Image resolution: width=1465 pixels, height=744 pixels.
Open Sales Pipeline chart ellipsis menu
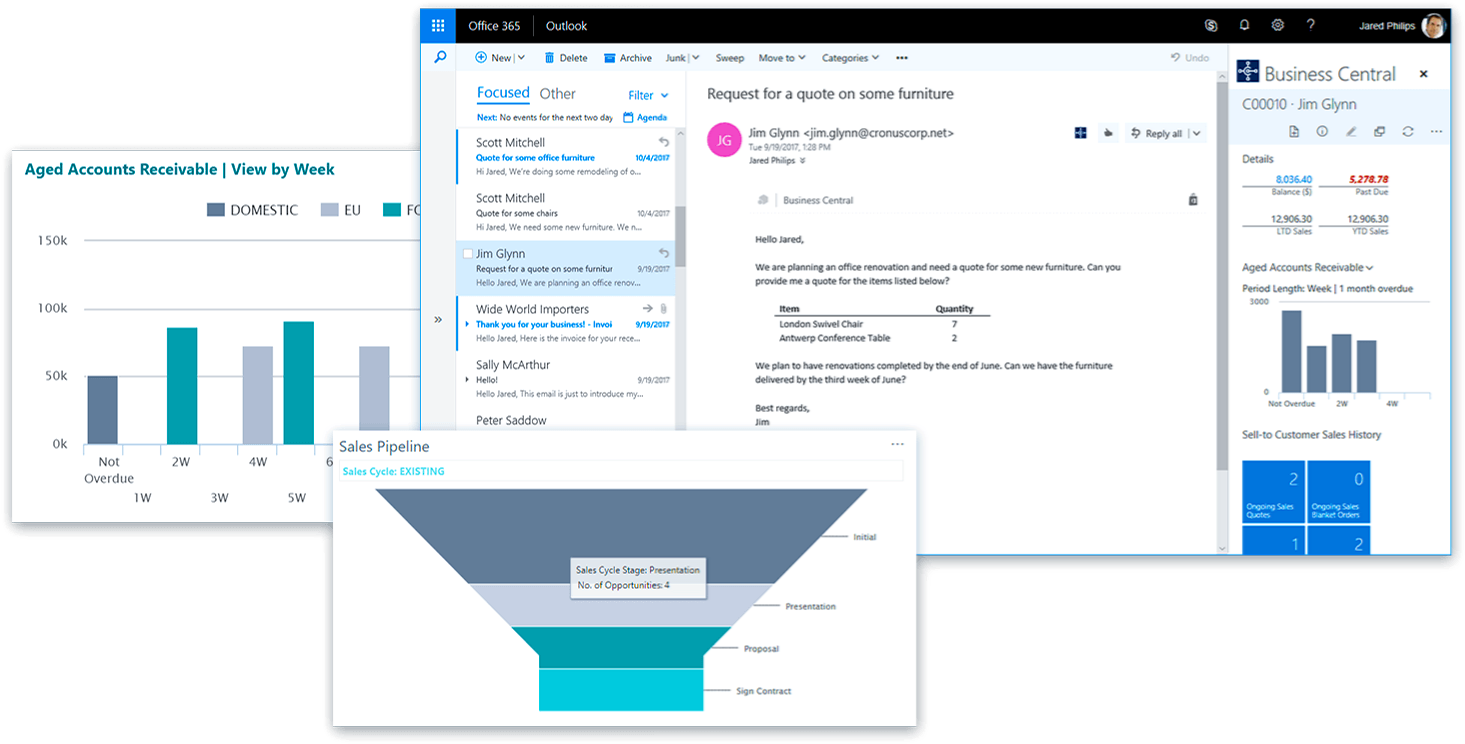(x=897, y=444)
